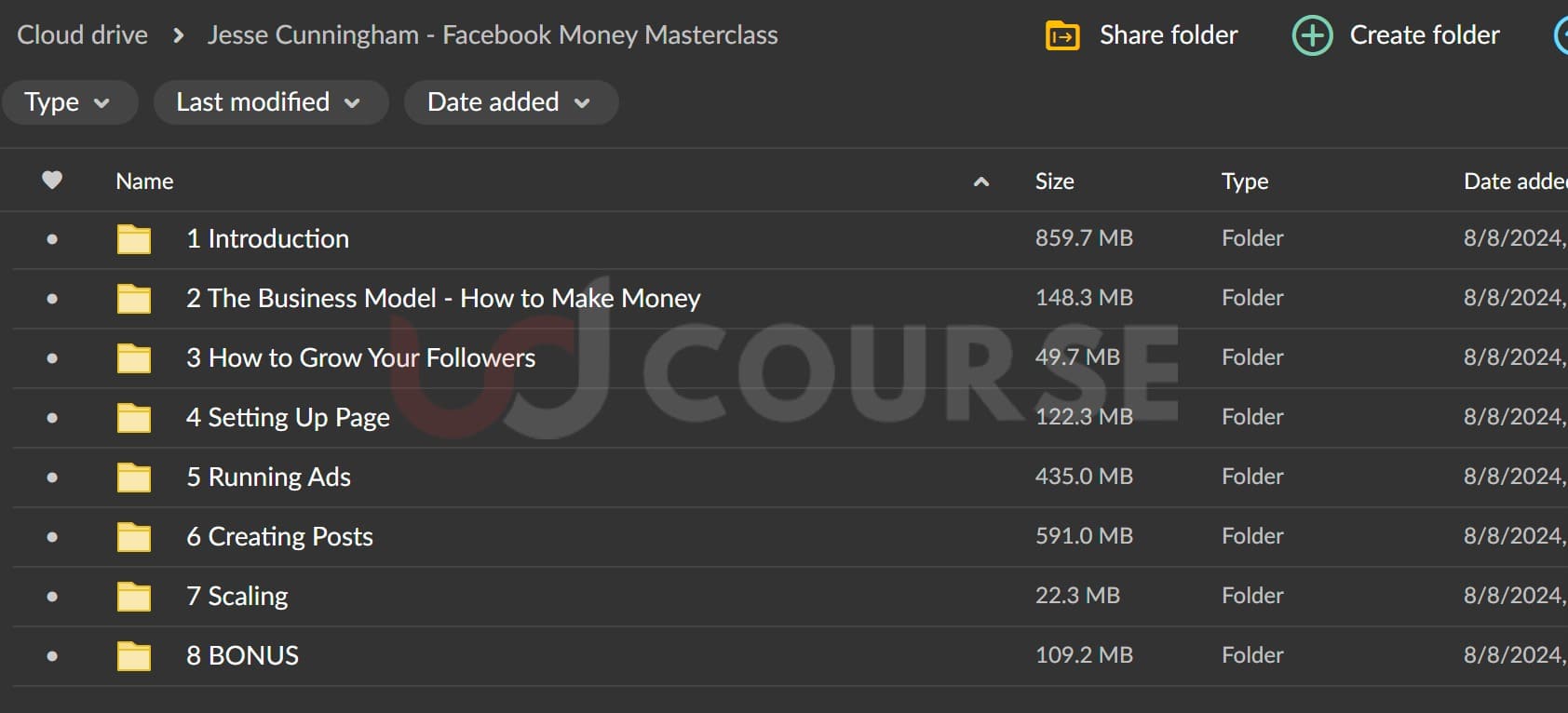This screenshot has height=713, width=1568.
Task: Expand the Last modified filter dropdown
Action: [269, 102]
